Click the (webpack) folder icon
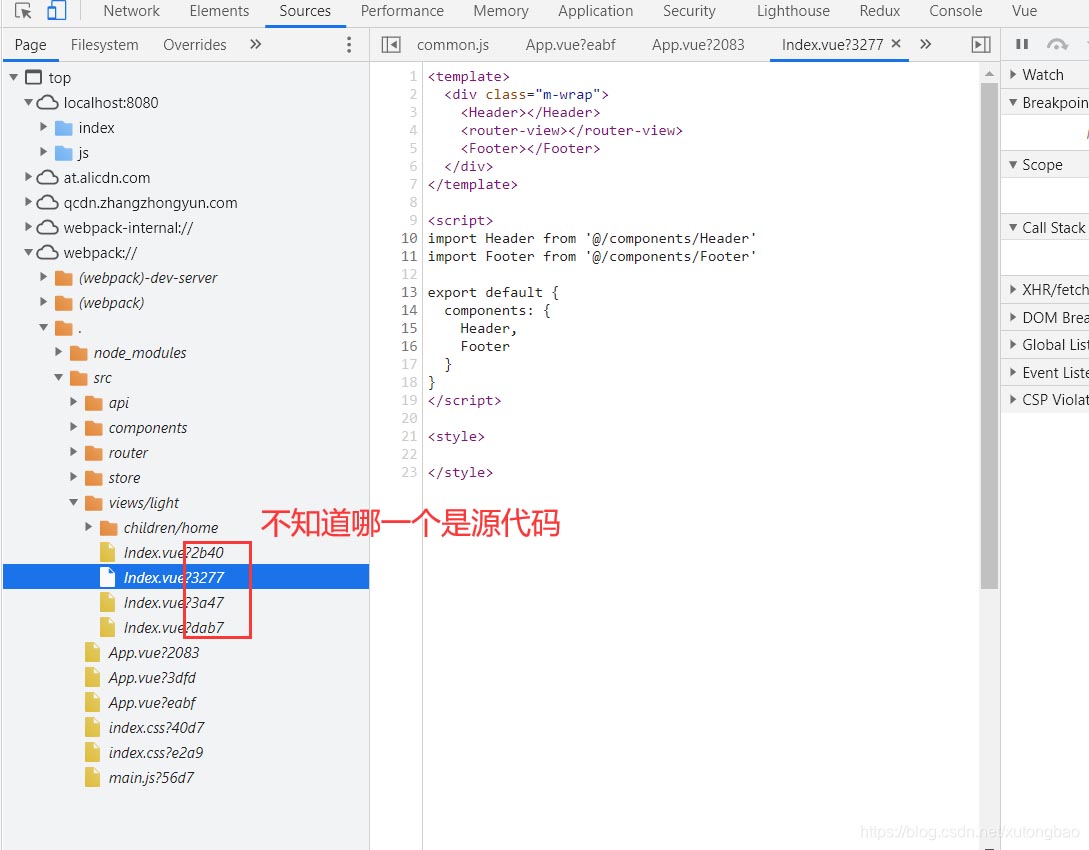Viewport: 1089px width, 850px height. [64, 303]
